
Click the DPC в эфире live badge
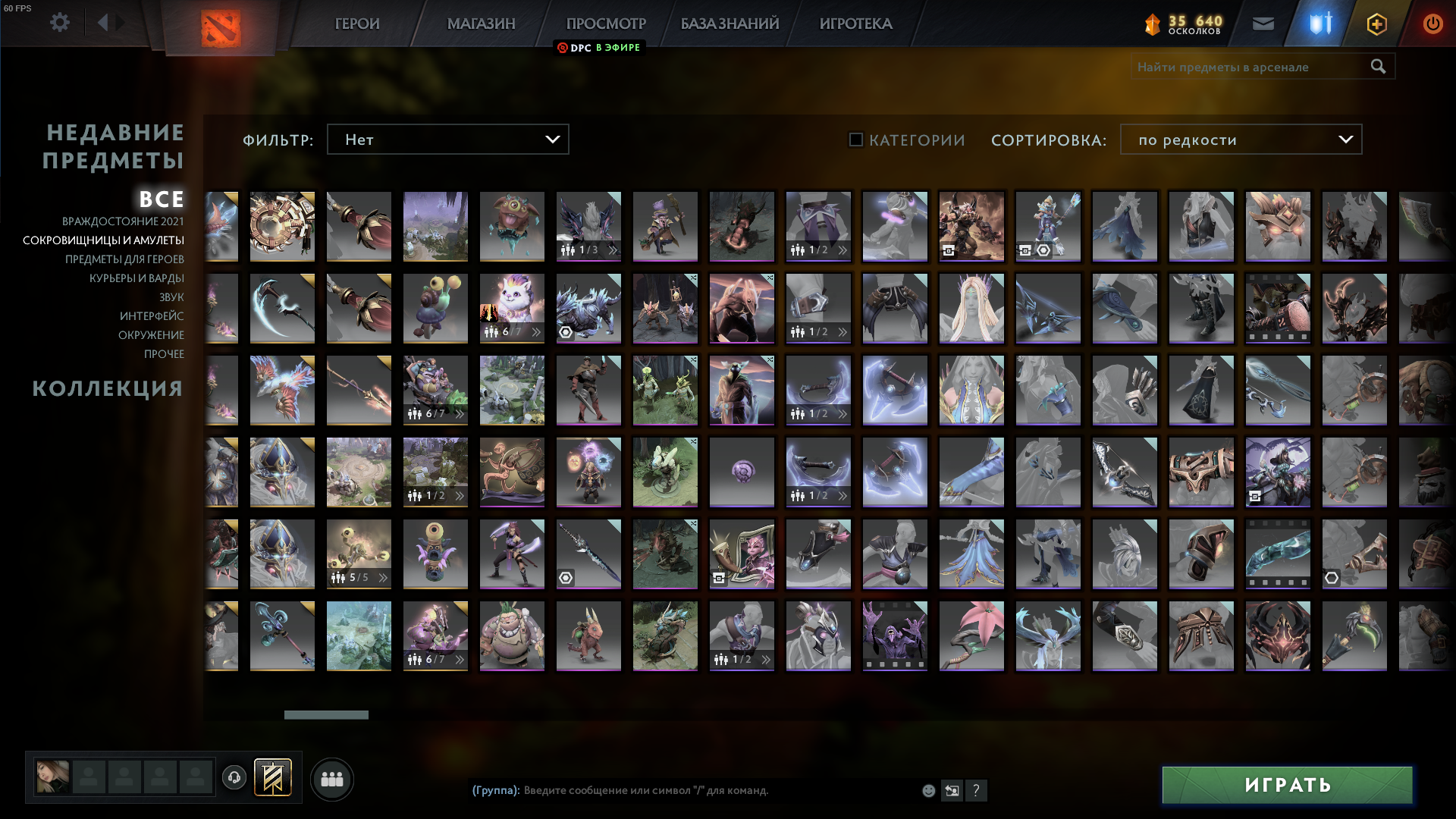coord(599,48)
